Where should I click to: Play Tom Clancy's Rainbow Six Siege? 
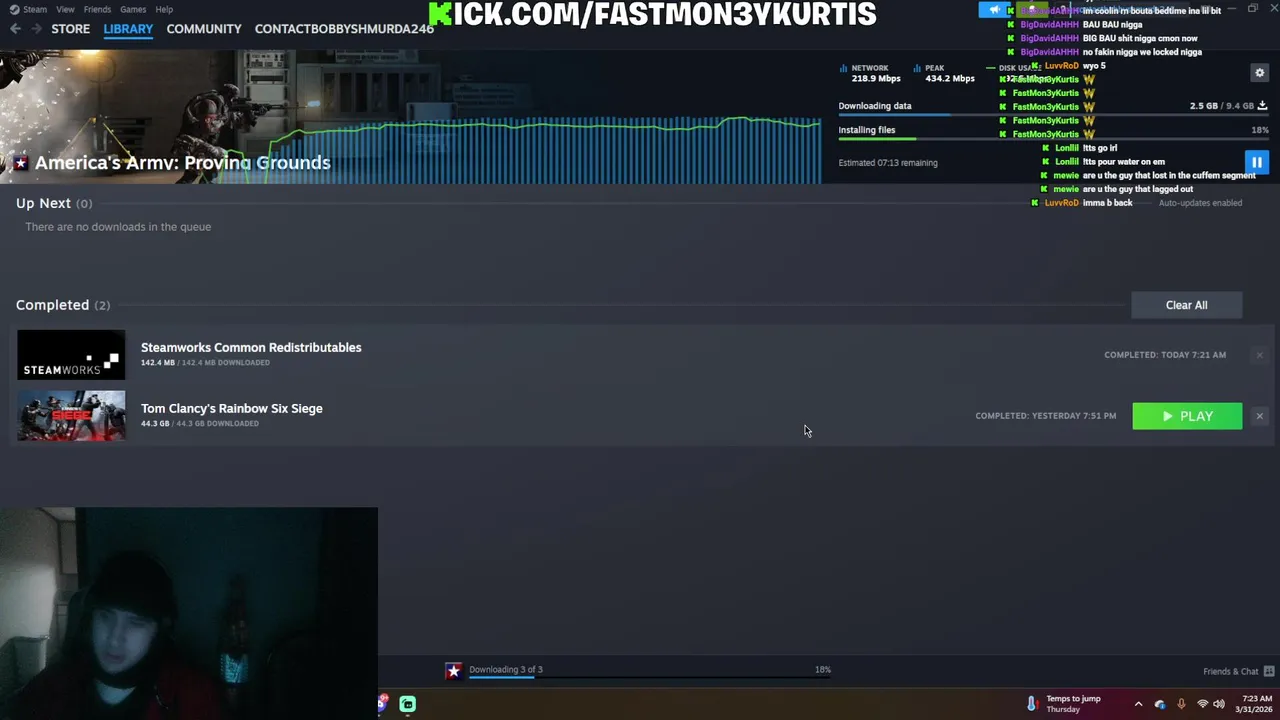click(1187, 416)
